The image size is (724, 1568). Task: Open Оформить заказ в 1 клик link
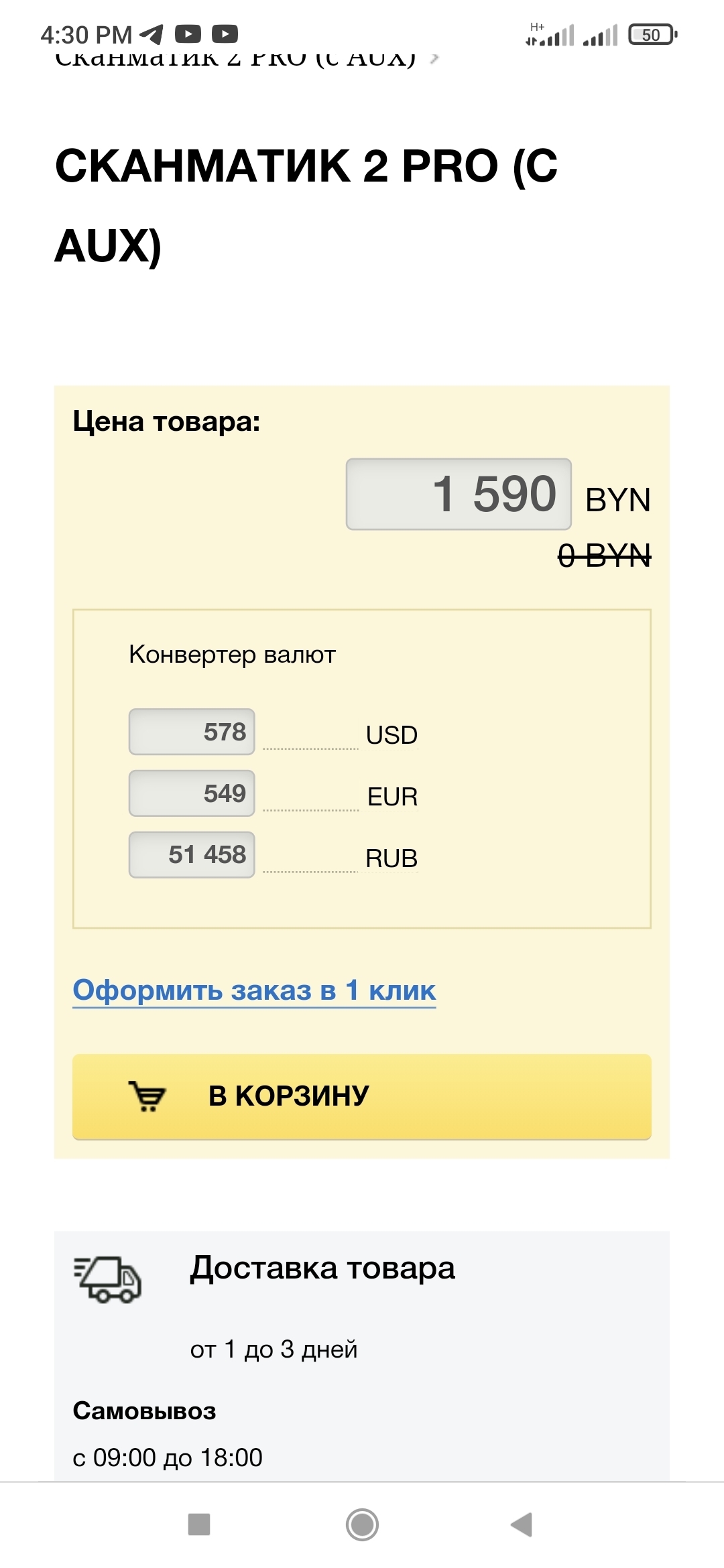(x=254, y=990)
